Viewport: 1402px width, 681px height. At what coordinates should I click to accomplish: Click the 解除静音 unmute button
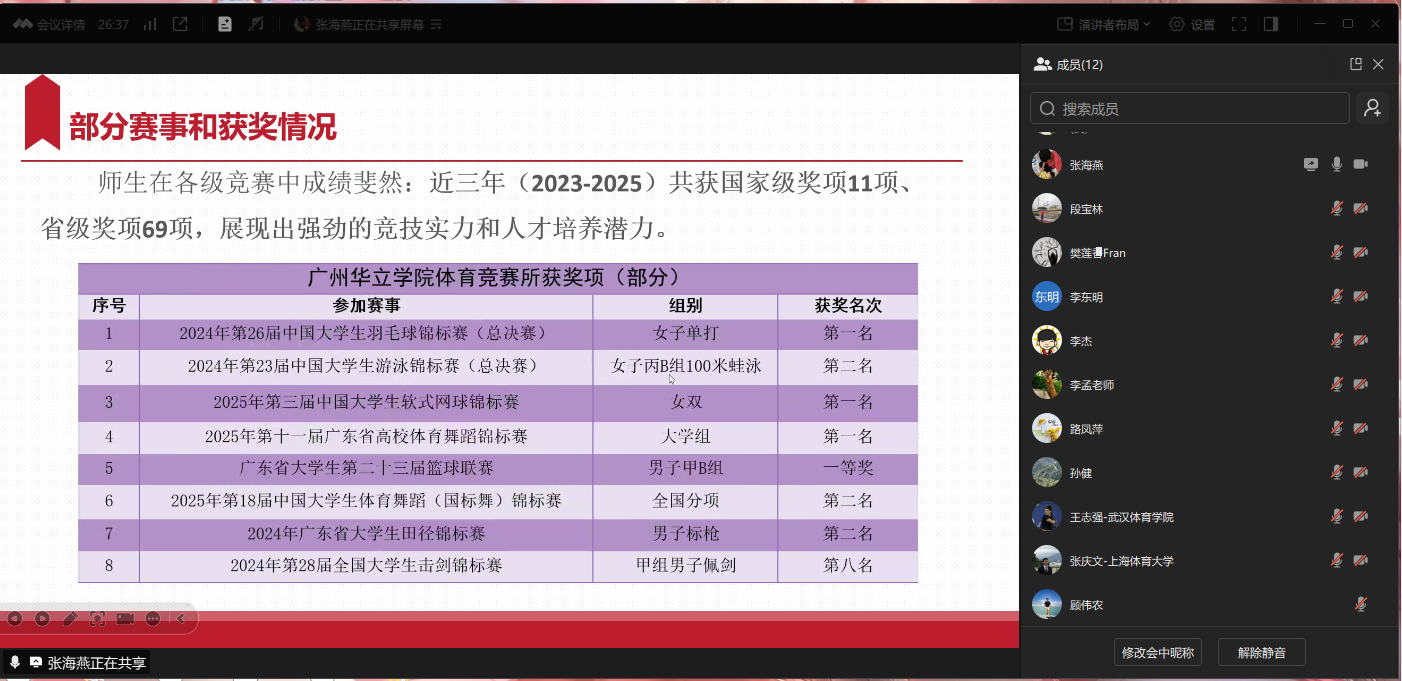[x=1262, y=653]
